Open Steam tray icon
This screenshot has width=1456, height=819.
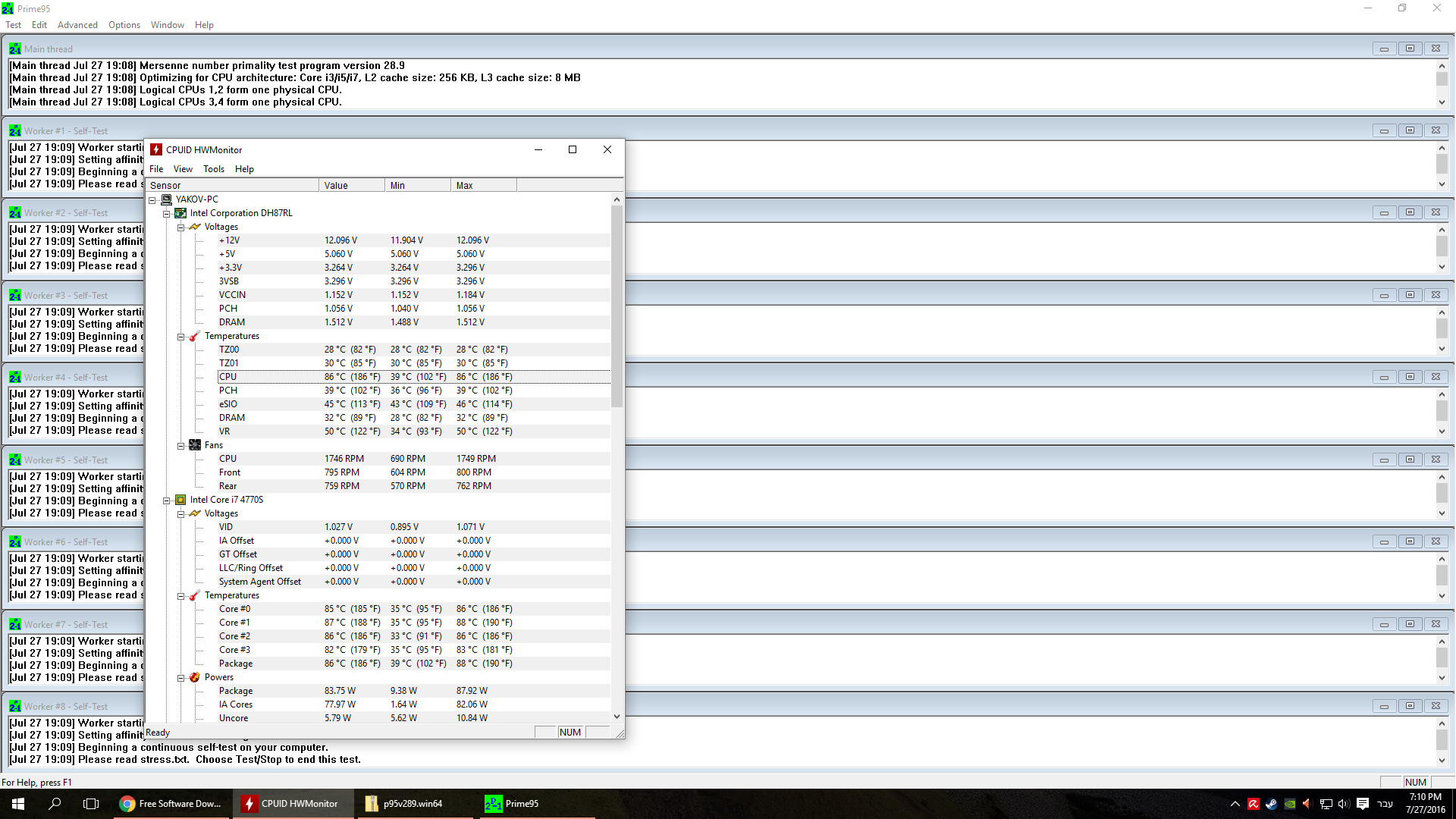coord(1272,804)
